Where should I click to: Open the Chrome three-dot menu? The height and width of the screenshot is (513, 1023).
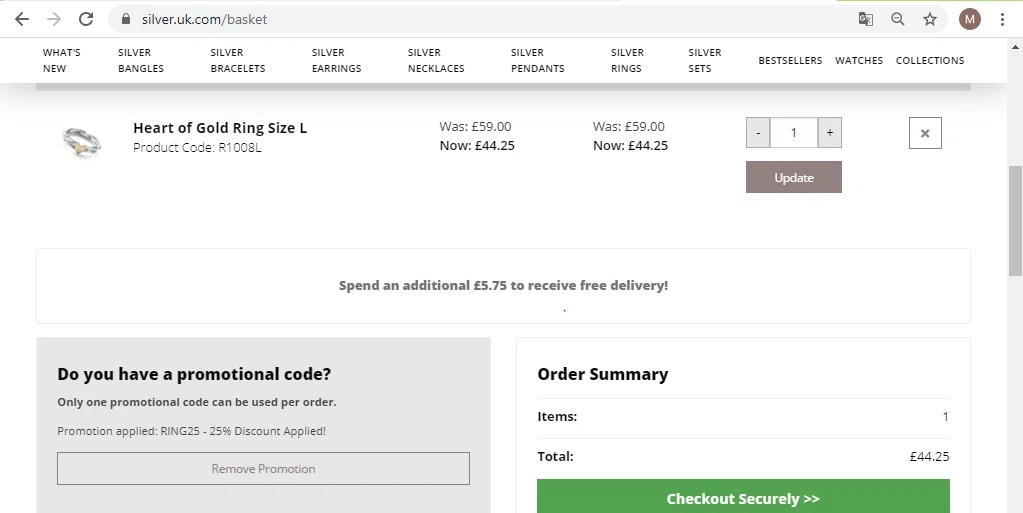(1002, 19)
